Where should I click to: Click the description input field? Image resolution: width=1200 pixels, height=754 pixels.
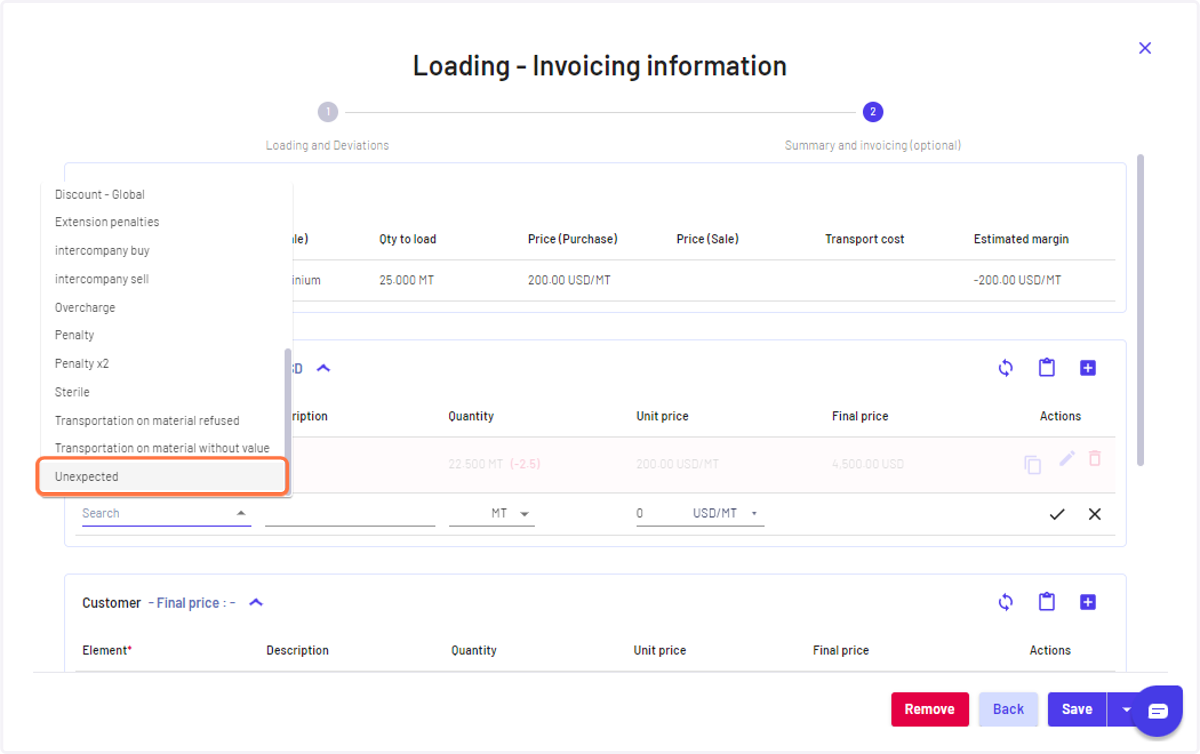[x=350, y=513]
